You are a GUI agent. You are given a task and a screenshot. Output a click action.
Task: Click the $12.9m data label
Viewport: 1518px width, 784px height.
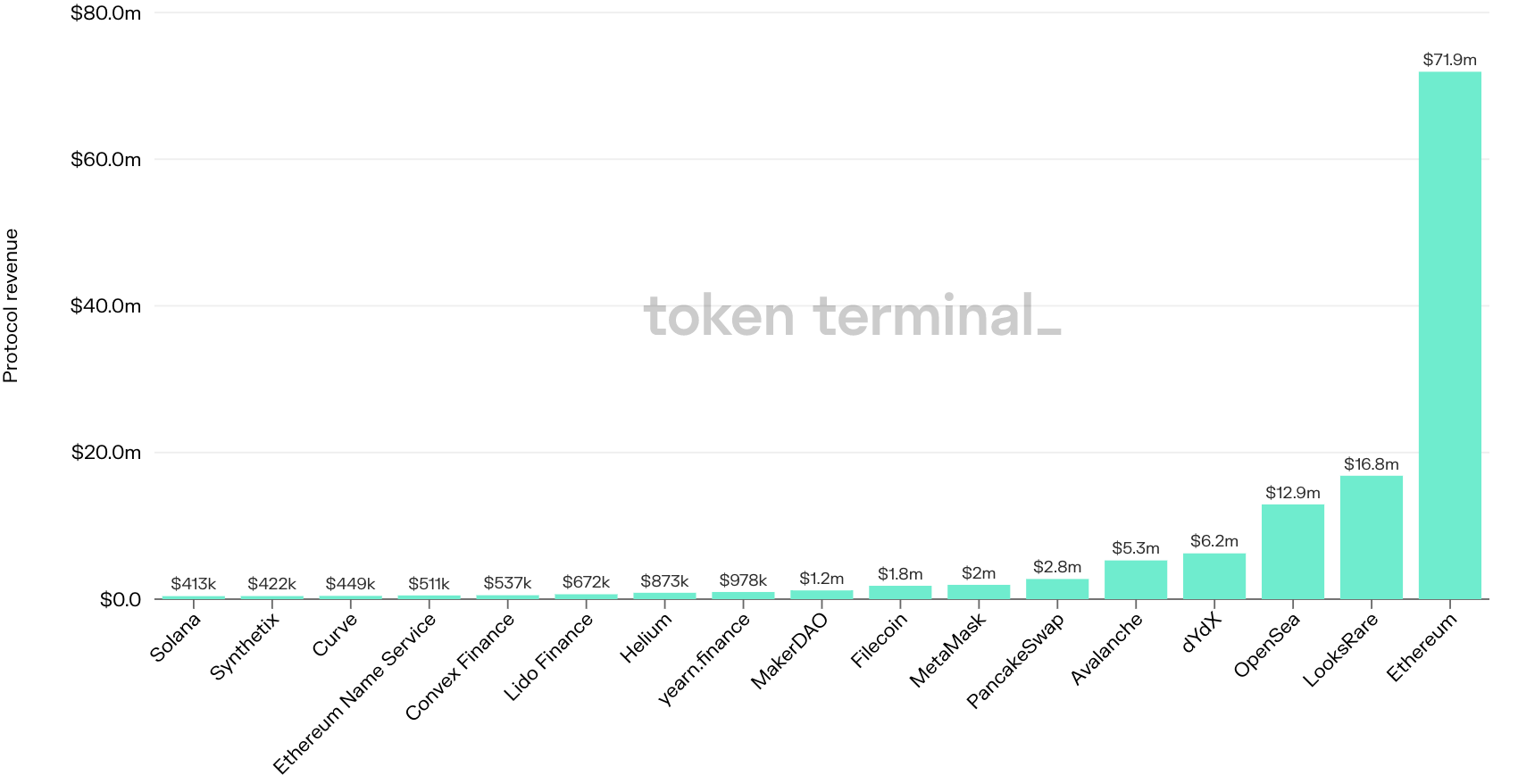(1292, 493)
